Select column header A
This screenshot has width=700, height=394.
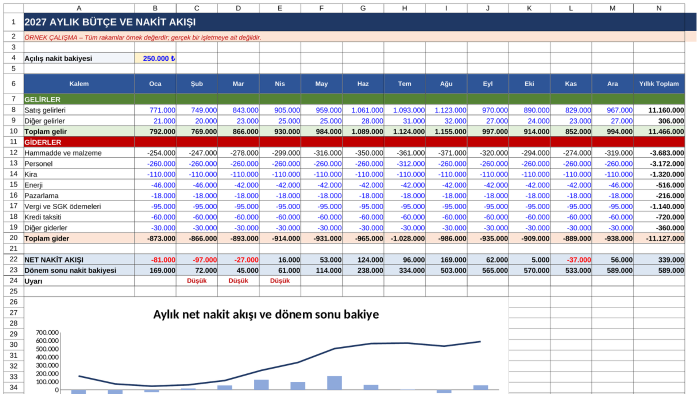pos(79,8)
